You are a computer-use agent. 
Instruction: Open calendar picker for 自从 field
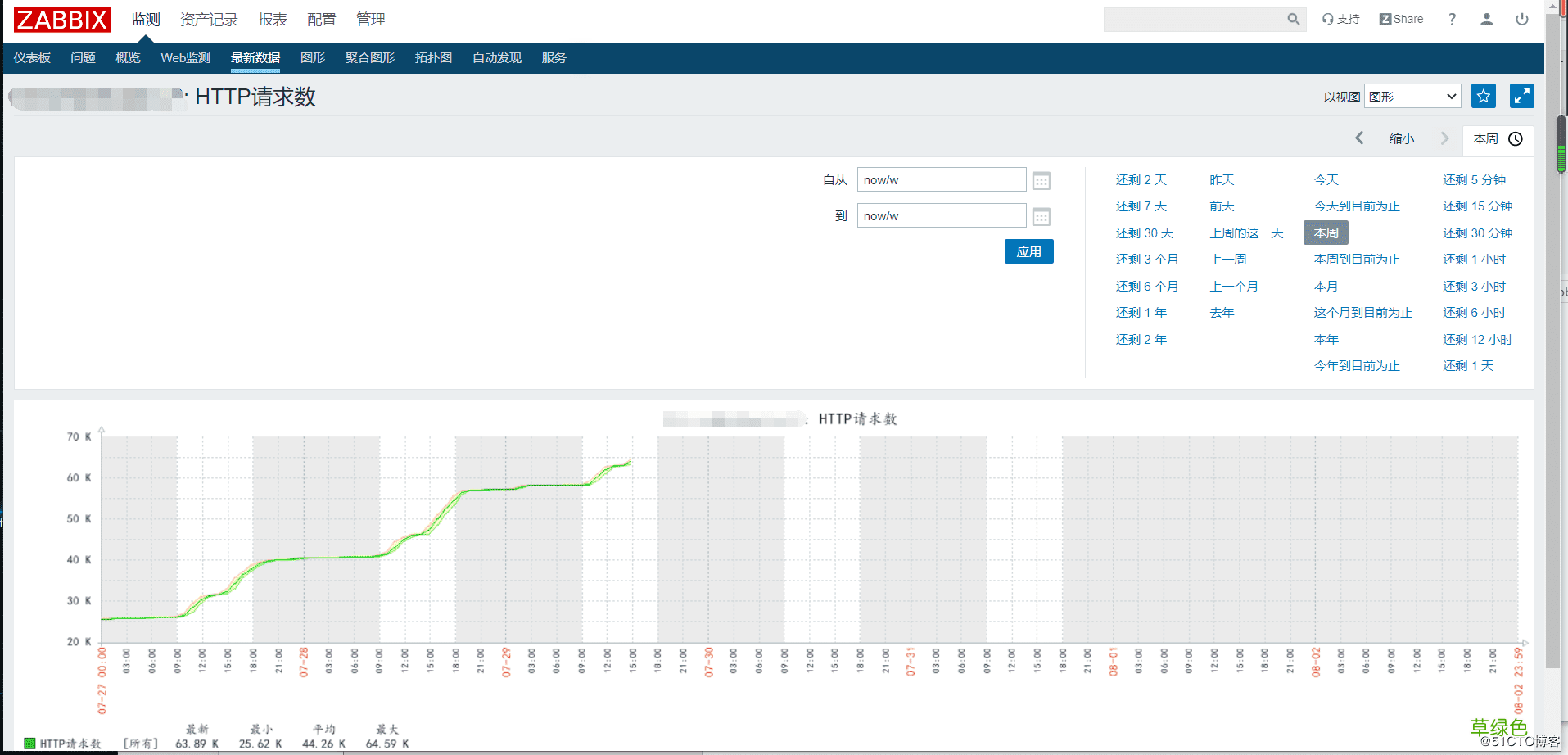1042,180
